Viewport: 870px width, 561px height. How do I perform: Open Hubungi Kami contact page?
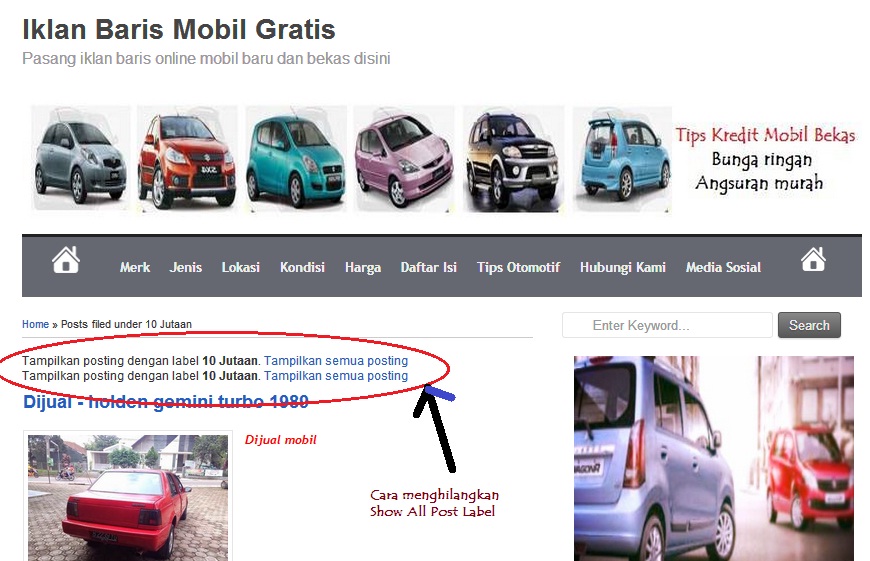(x=623, y=267)
